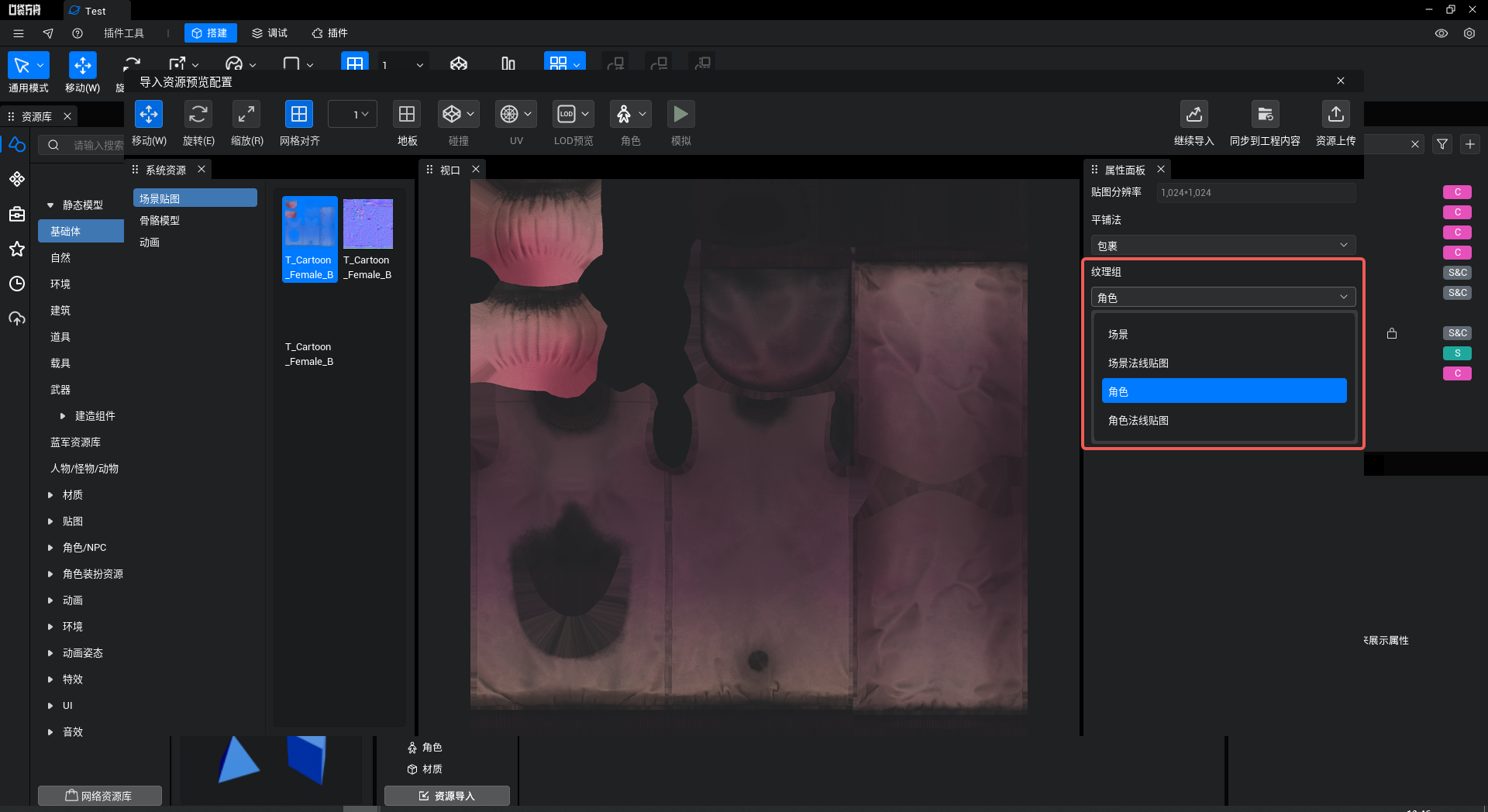Open the cloud upload sidebar icon
The image size is (1488, 812).
pyautogui.click(x=17, y=318)
